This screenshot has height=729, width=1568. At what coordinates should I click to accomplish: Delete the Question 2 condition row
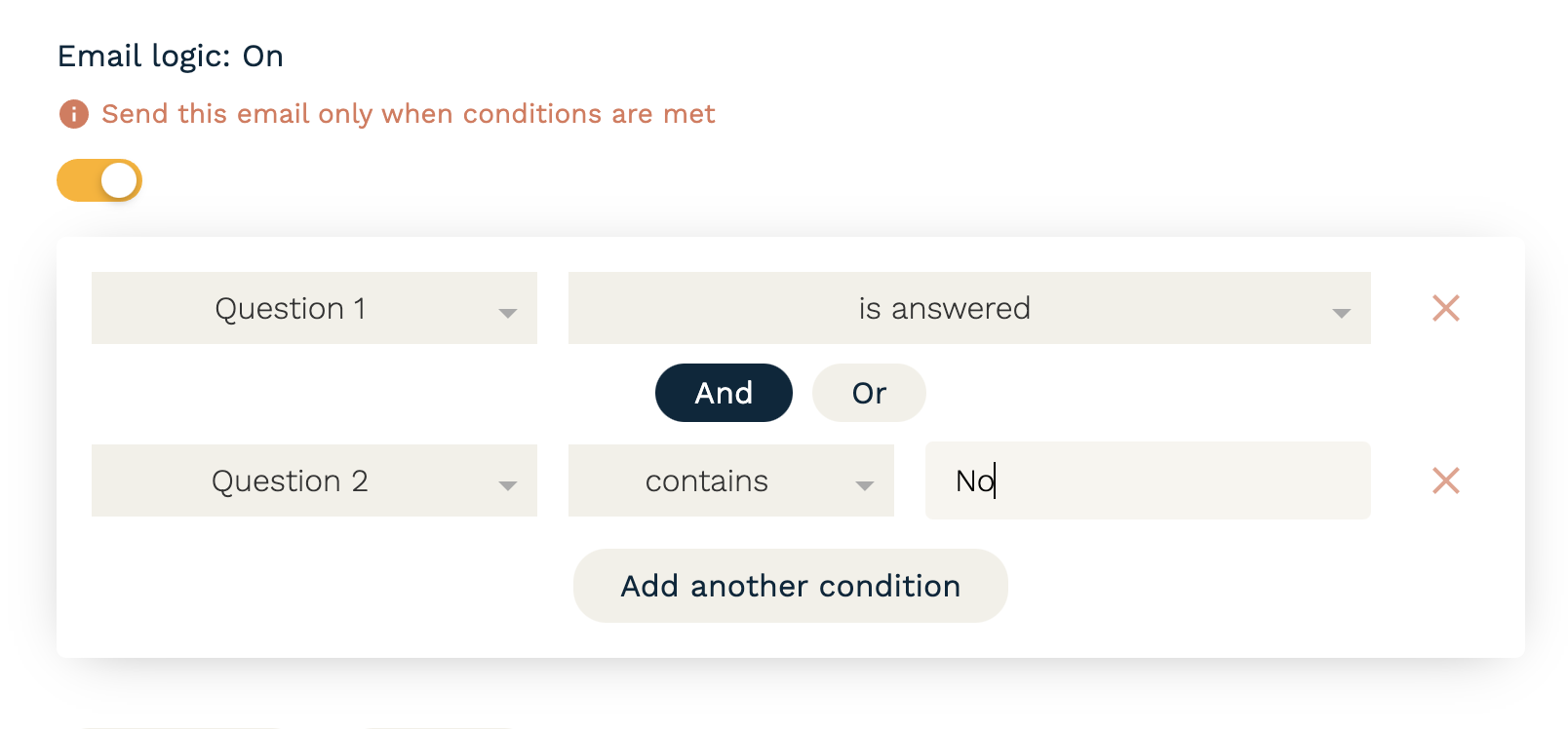tap(1445, 480)
